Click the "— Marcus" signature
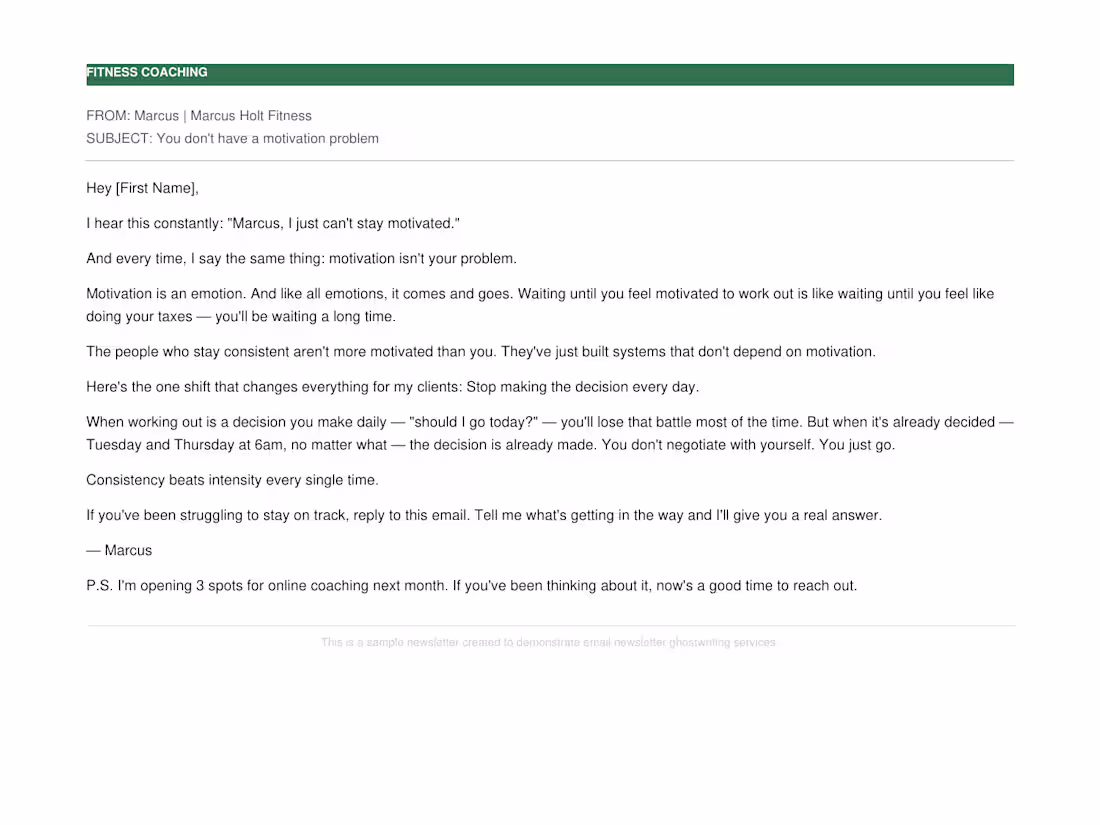The image size is (1100, 825). pos(119,551)
